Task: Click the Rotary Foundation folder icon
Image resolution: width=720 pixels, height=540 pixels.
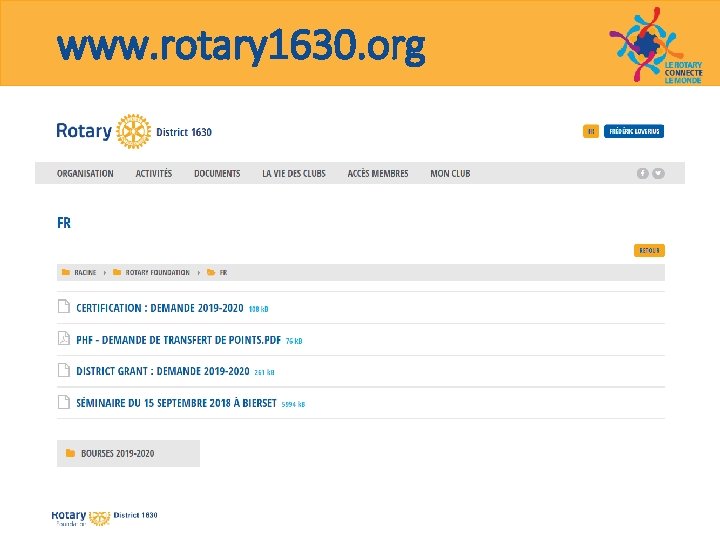Action: [x=117, y=272]
